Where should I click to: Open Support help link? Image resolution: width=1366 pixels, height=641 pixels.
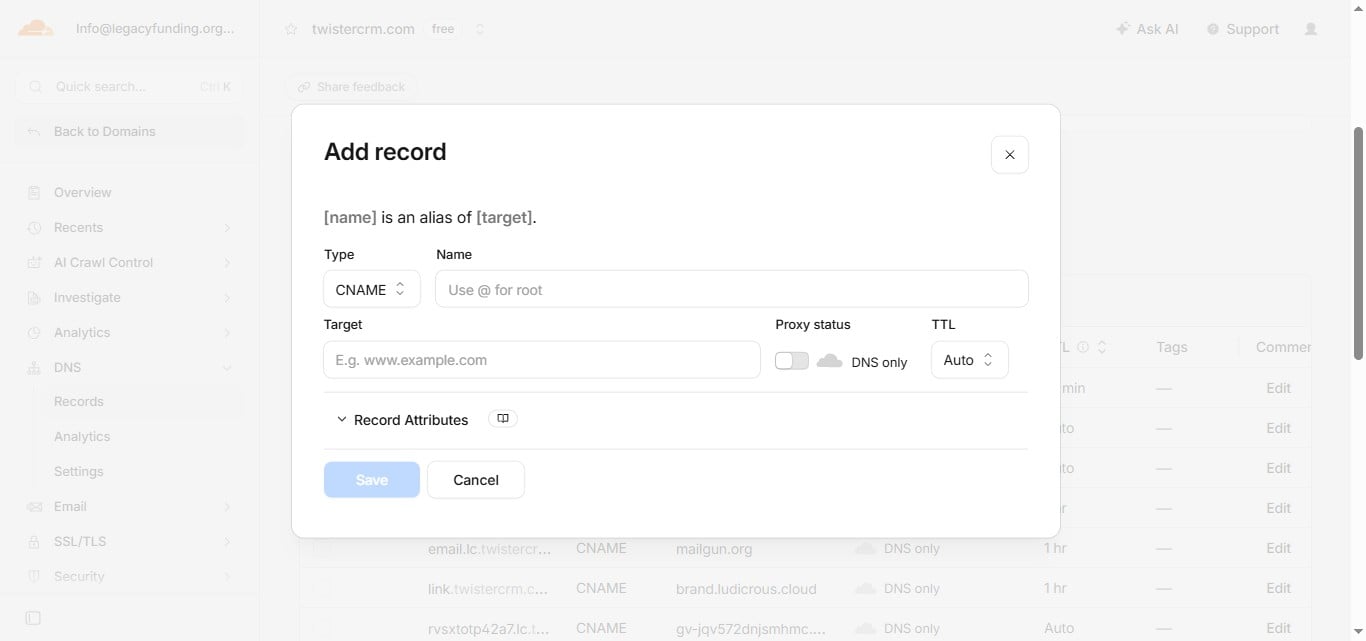[1243, 29]
